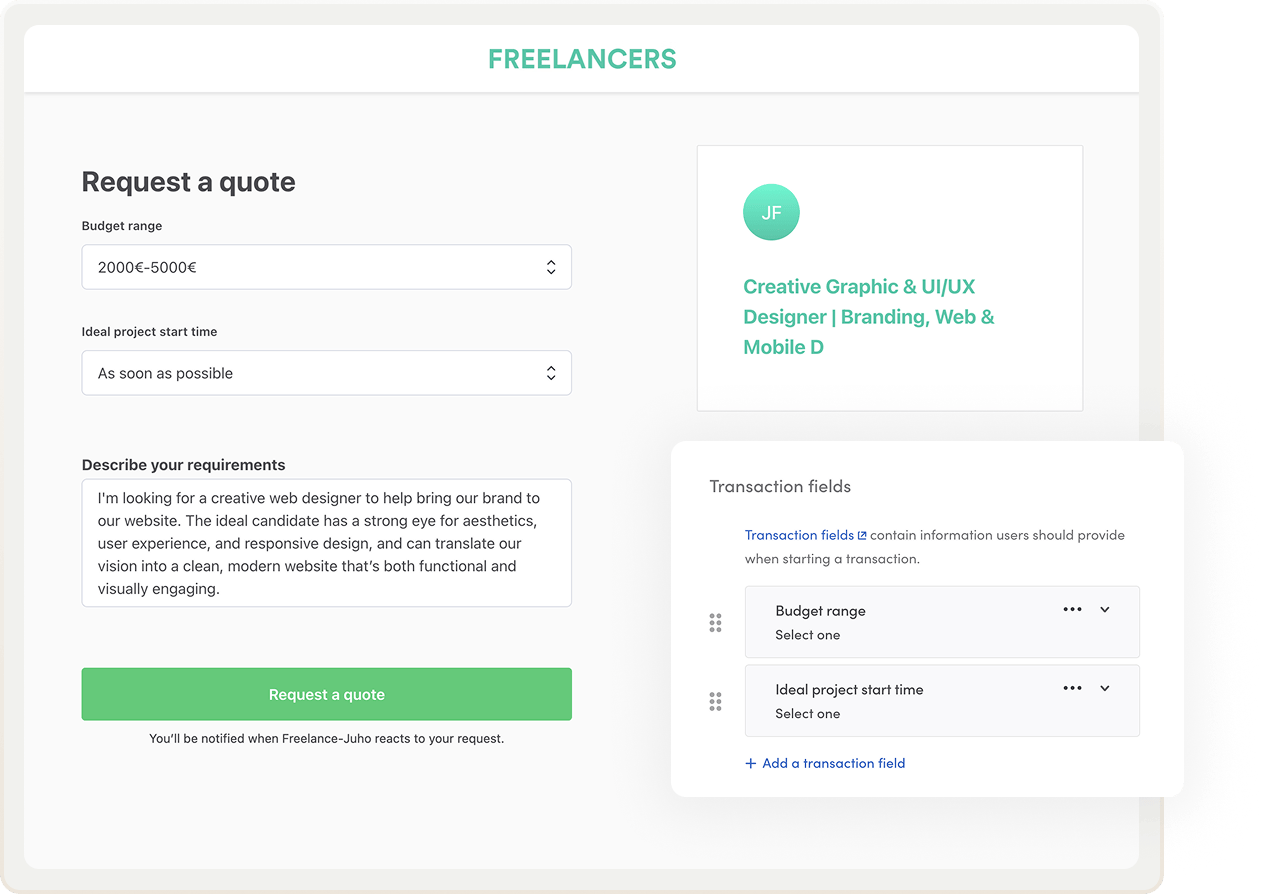The width and height of the screenshot is (1261, 894).
Task: Click the FREELANCERS logo header
Action: click(582, 59)
